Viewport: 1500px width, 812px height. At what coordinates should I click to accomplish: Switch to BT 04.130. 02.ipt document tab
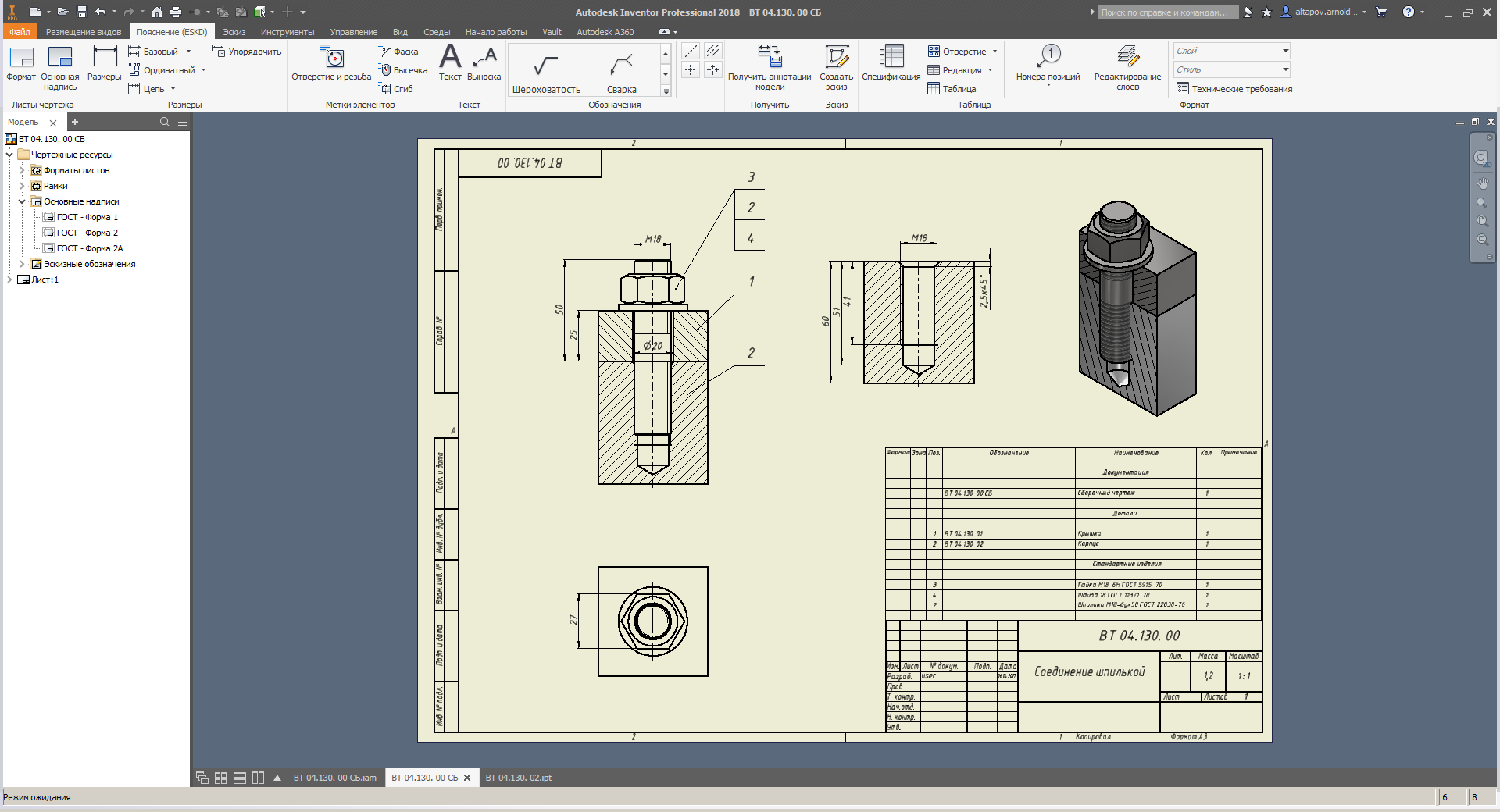pyautogui.click(x=519, y=778)
